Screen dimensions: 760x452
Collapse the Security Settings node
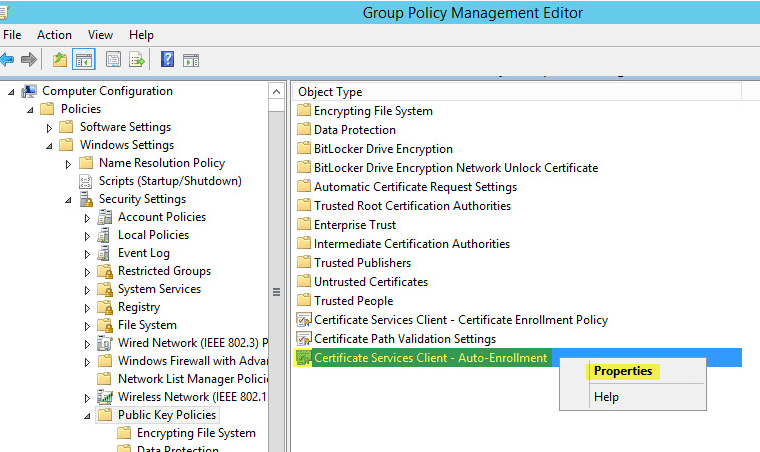68,200
